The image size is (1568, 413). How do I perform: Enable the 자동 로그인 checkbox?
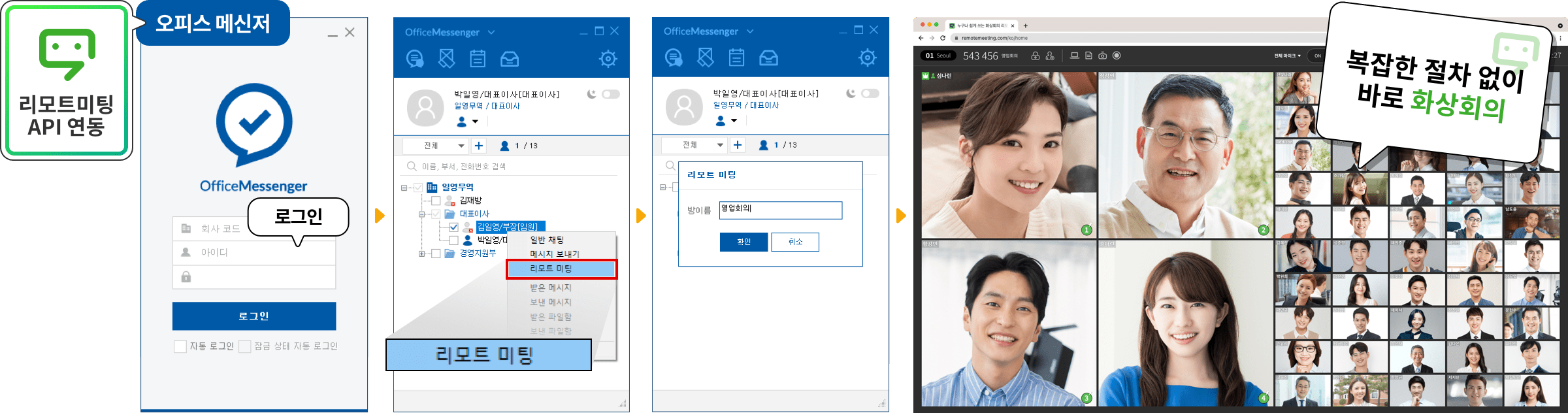click(x=180, y=346)
